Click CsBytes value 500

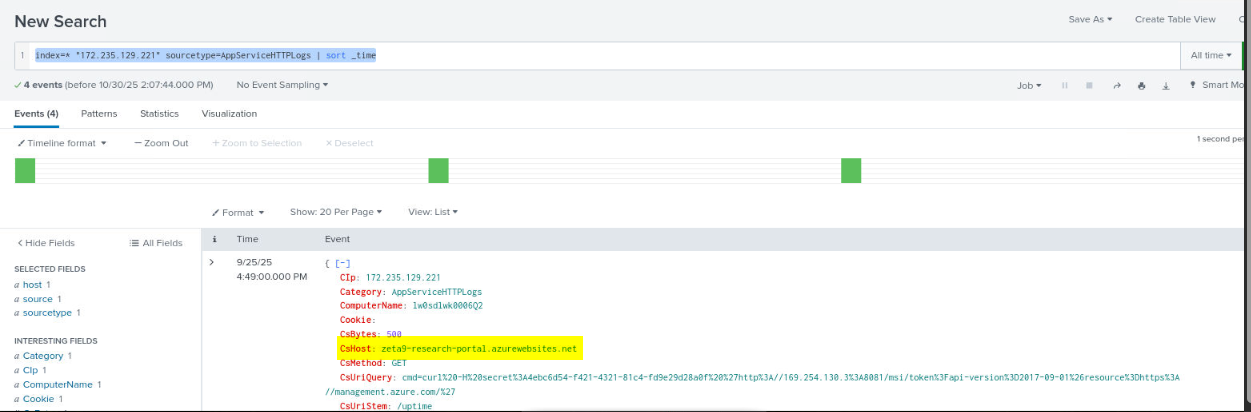[393, 334]
